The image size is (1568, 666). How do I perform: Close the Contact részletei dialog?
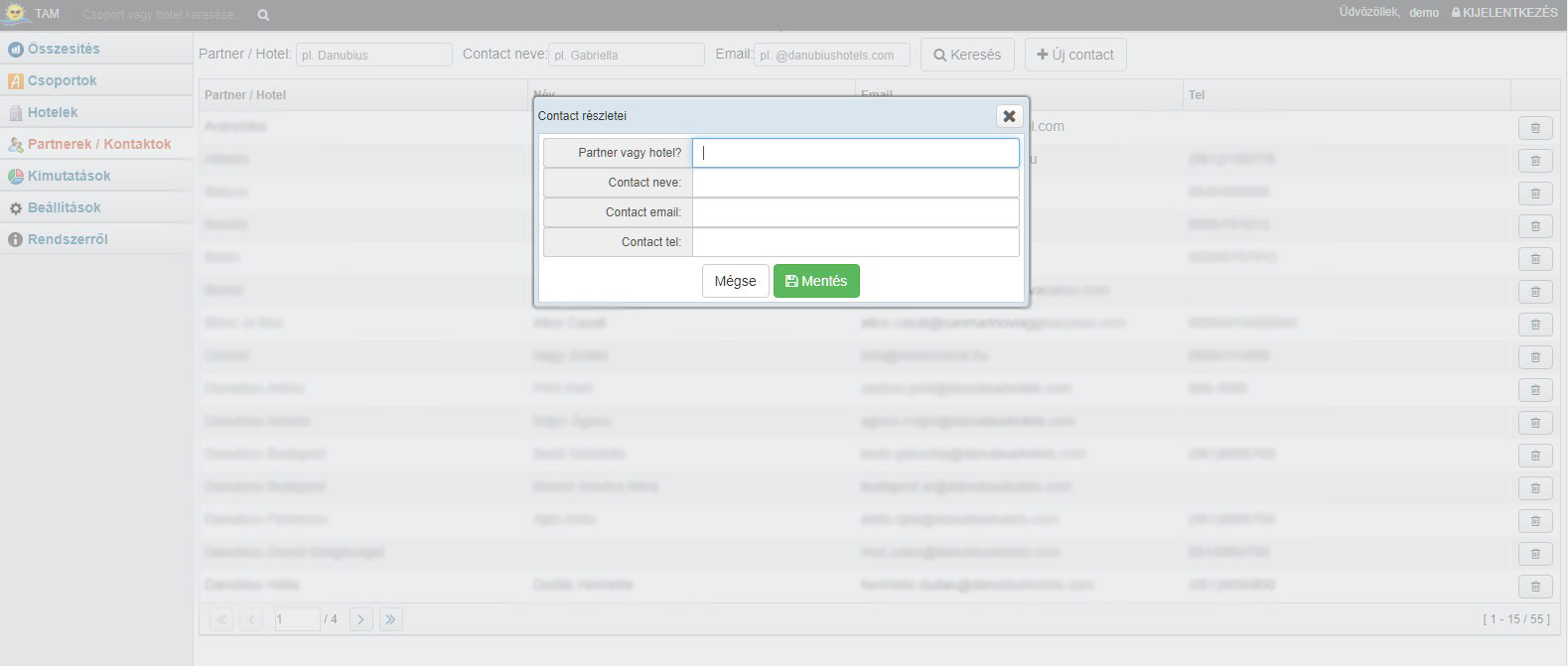1009,116
